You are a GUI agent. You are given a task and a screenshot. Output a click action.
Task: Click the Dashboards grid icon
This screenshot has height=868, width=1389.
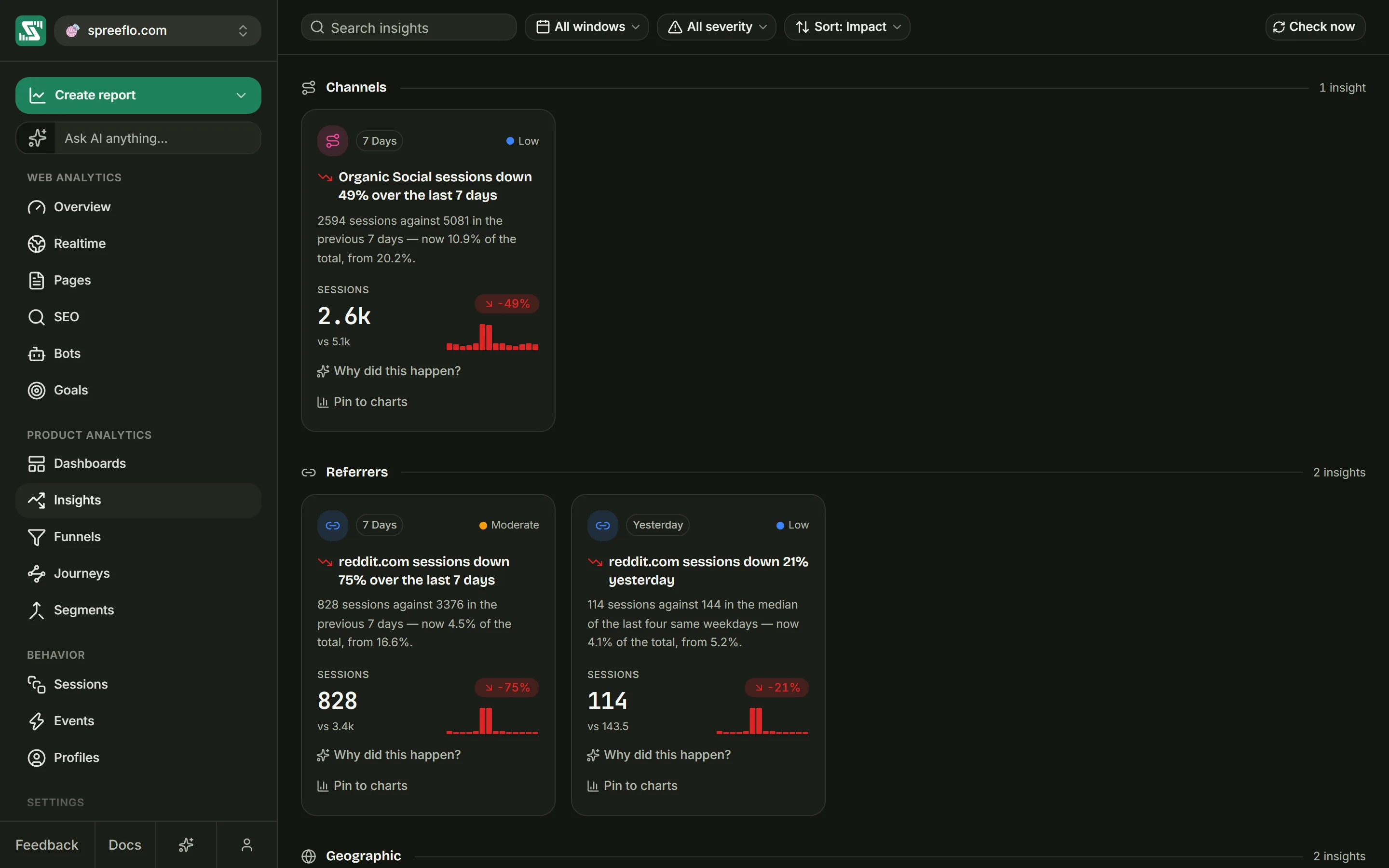pos(37,464)
